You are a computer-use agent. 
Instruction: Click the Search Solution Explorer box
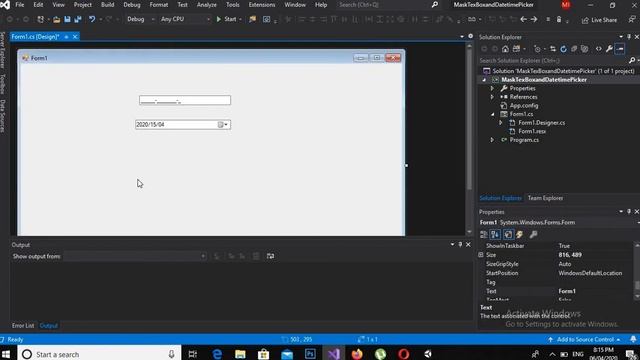click(x=553, y=60)
